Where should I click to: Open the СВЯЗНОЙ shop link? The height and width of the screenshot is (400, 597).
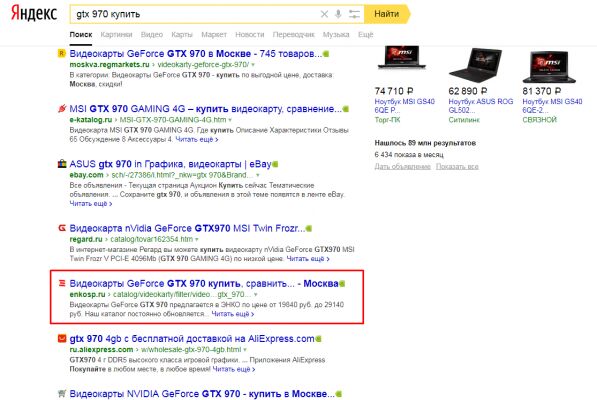click(540, 120)
